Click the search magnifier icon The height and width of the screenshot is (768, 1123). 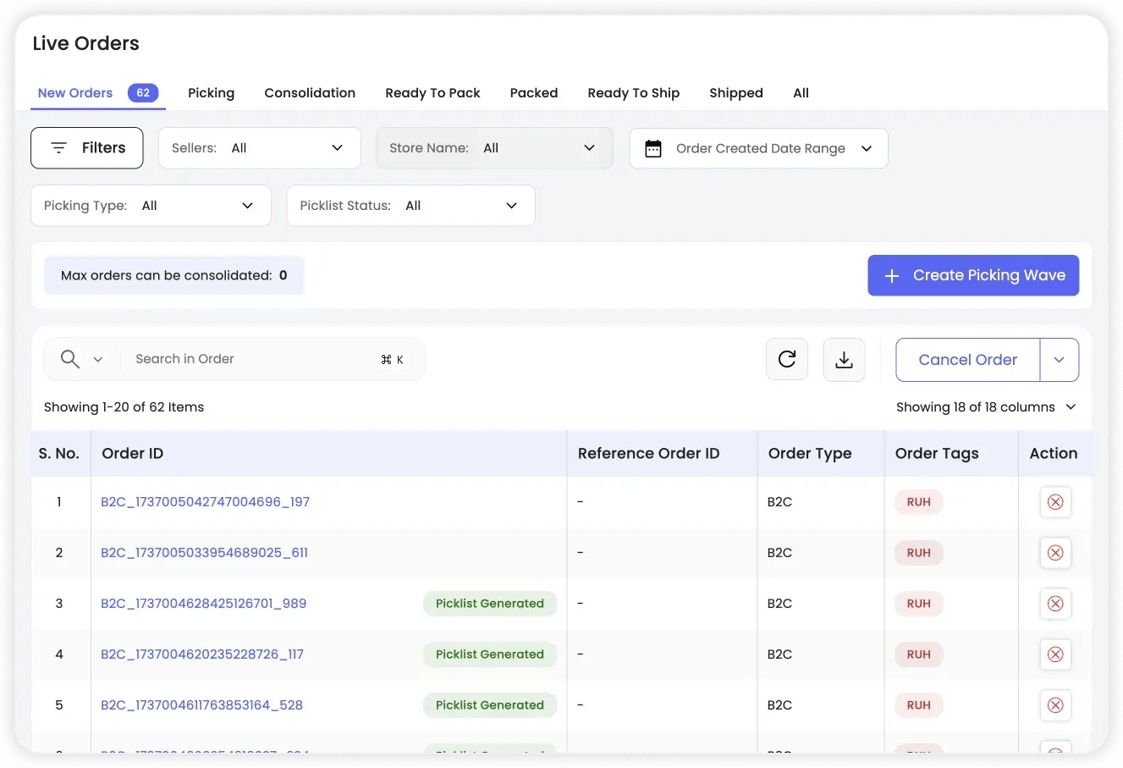pyautogui.click(x=69, y=359)
